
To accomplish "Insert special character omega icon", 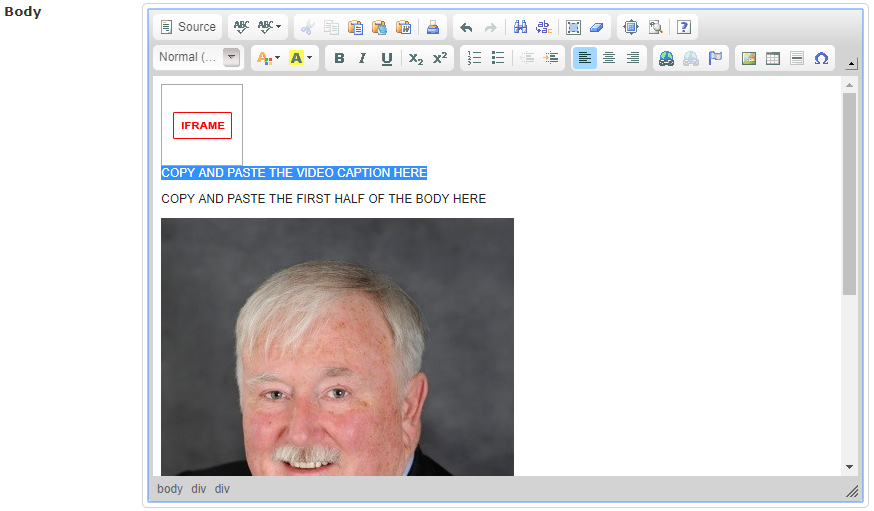I will 821,58.
